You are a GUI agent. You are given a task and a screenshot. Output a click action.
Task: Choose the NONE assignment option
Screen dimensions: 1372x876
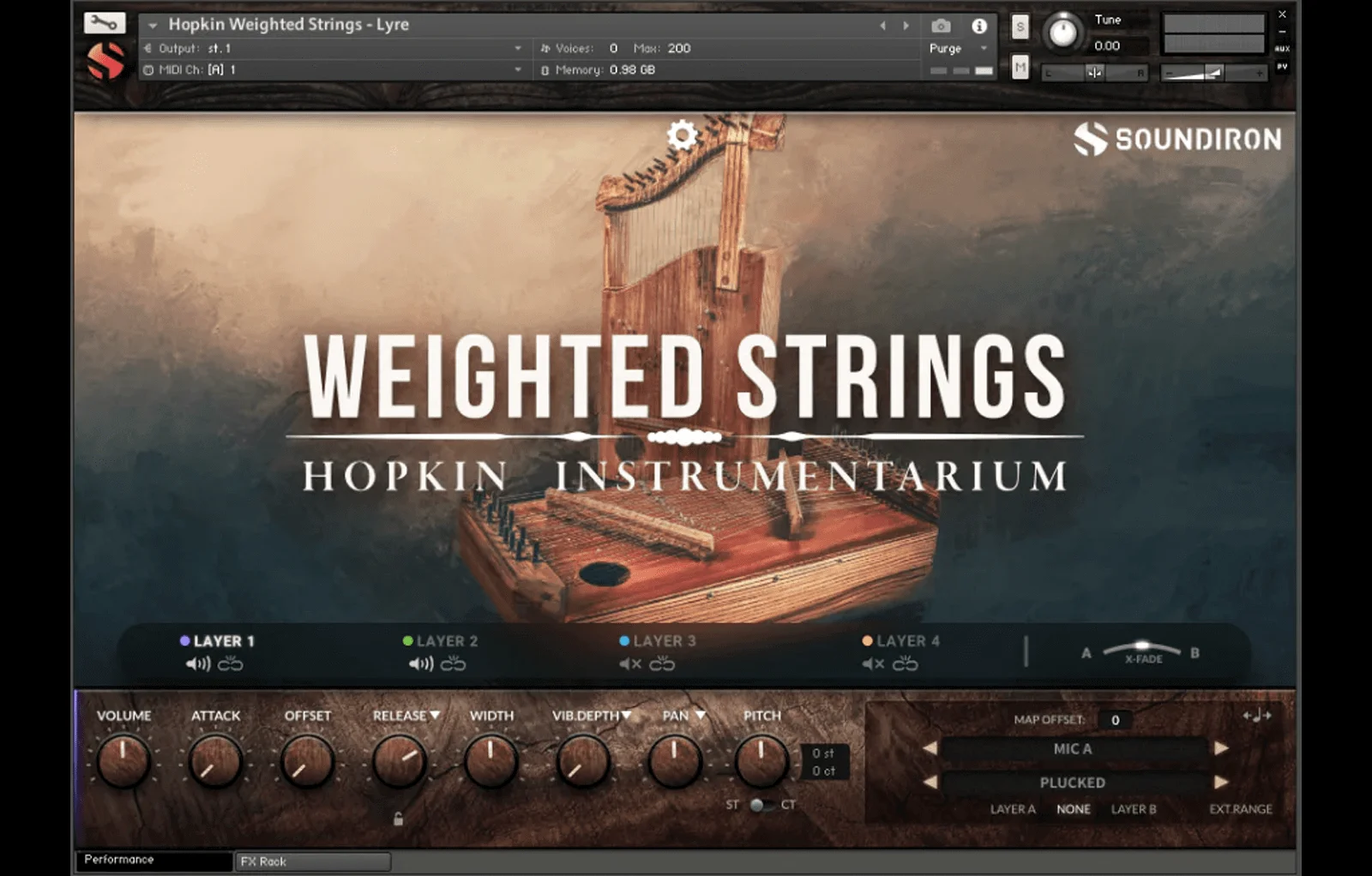coord(1074,809)
